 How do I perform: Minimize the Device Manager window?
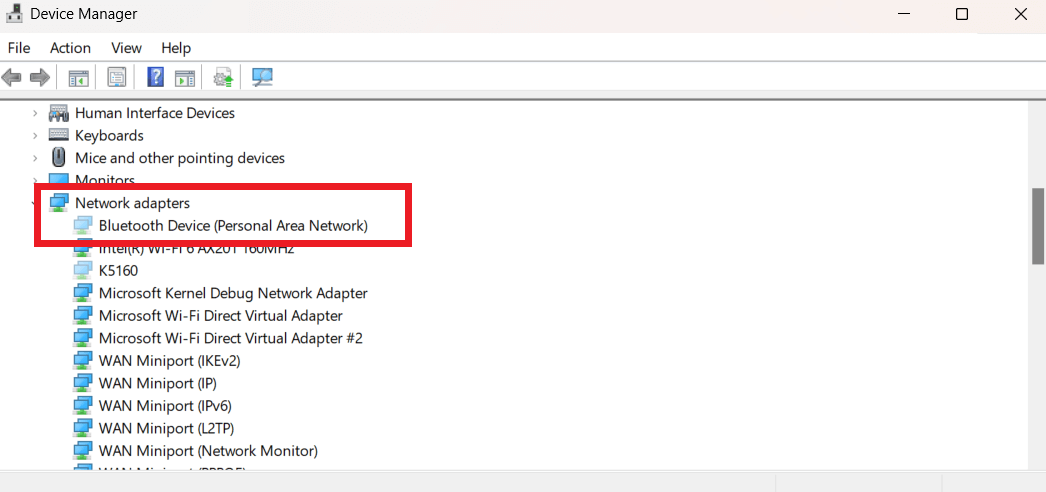coord(904,14)
